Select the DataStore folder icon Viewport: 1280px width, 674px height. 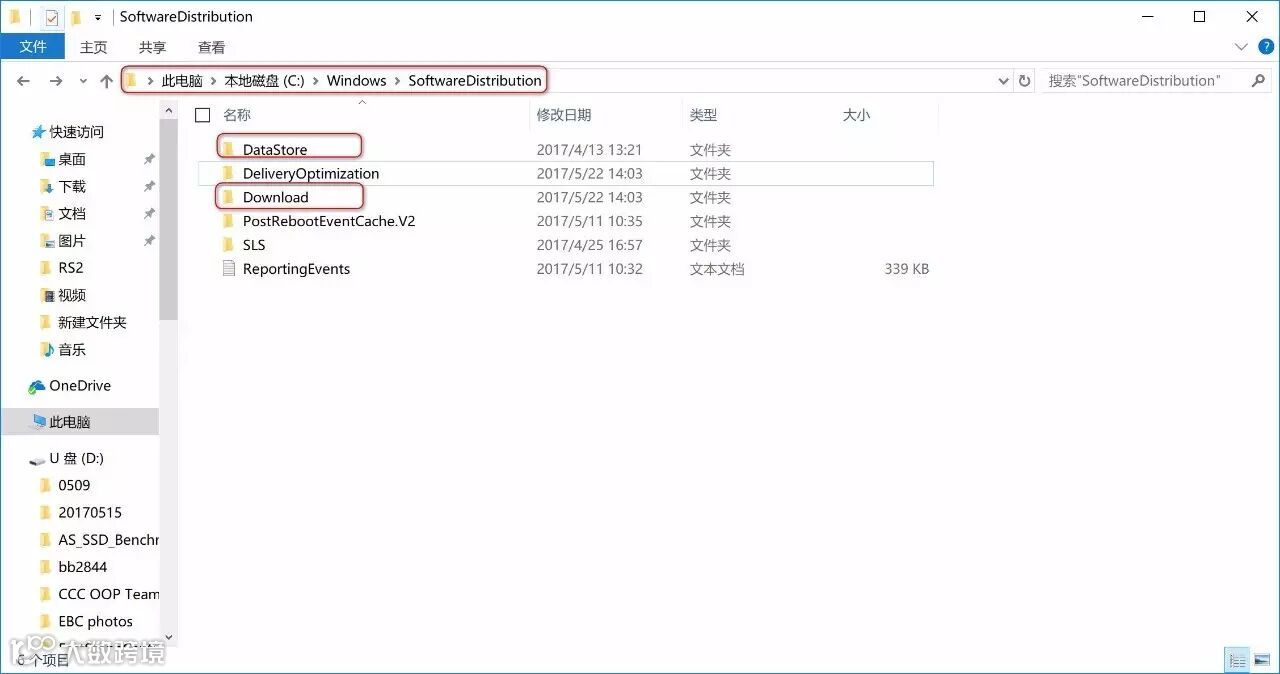(x=228, y=149)
